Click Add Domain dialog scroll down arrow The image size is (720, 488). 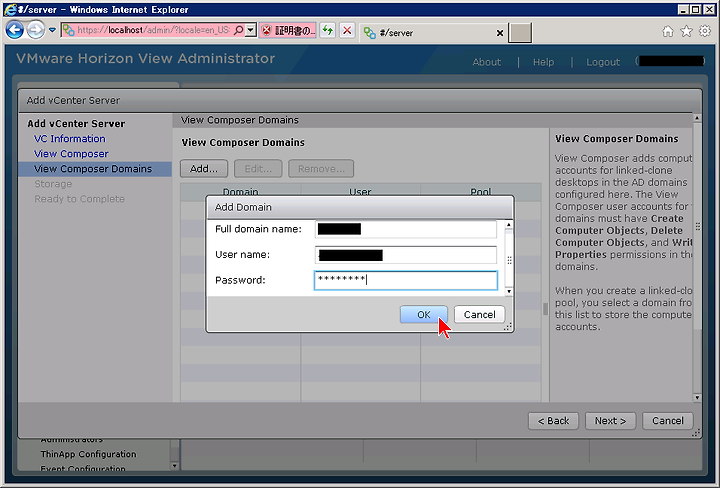pyautogui.click(x=509, y=292)
